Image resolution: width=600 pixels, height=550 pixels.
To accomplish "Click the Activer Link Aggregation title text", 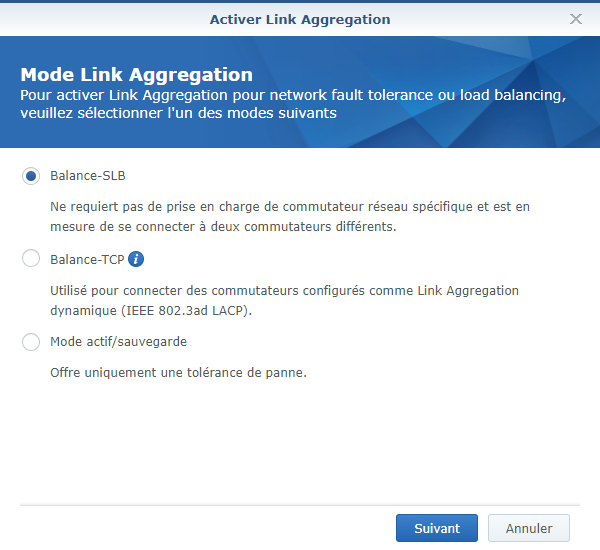I will [x=300, y=20].
